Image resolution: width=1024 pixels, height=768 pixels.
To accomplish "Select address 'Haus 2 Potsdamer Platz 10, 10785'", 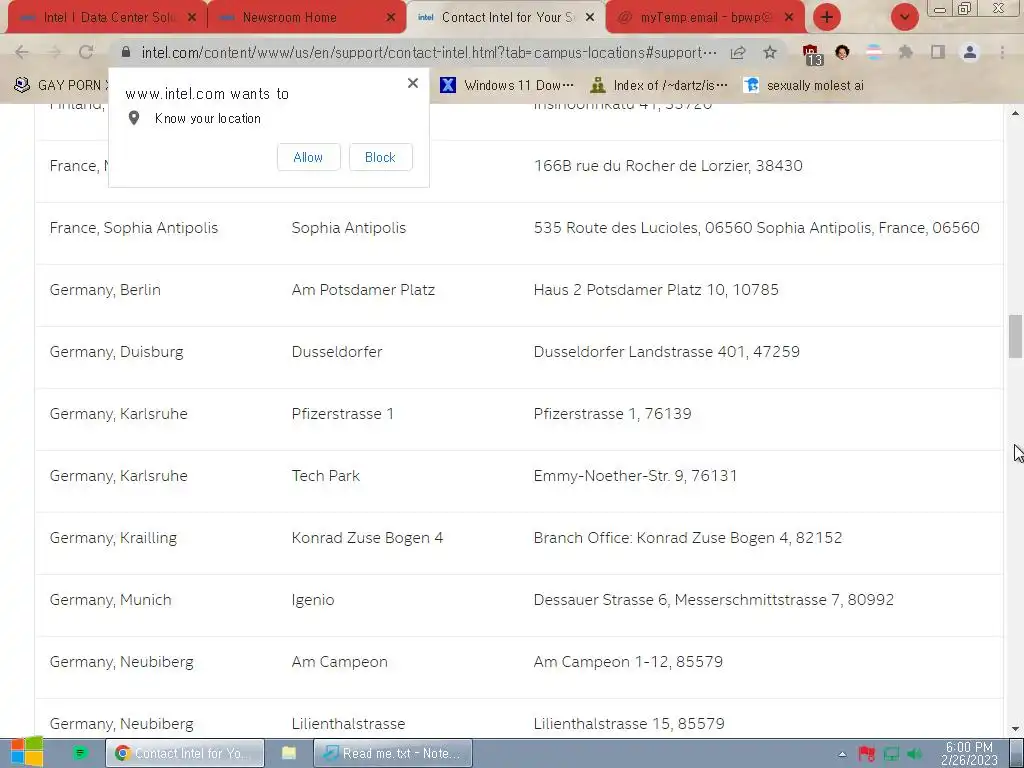I will tap(656, 290).
